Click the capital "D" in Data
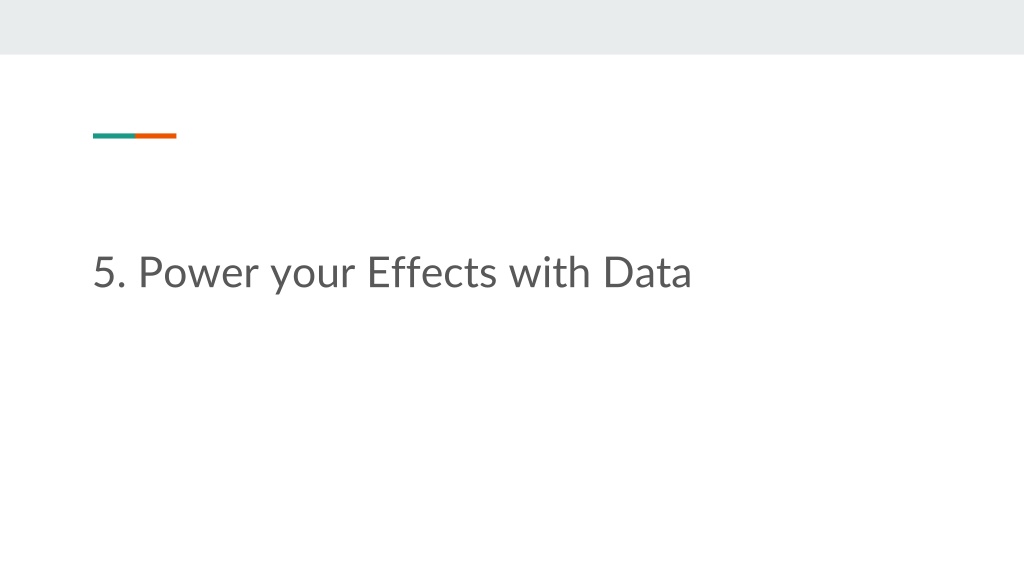Viewport: 1024px width, 576px height. 618,272
